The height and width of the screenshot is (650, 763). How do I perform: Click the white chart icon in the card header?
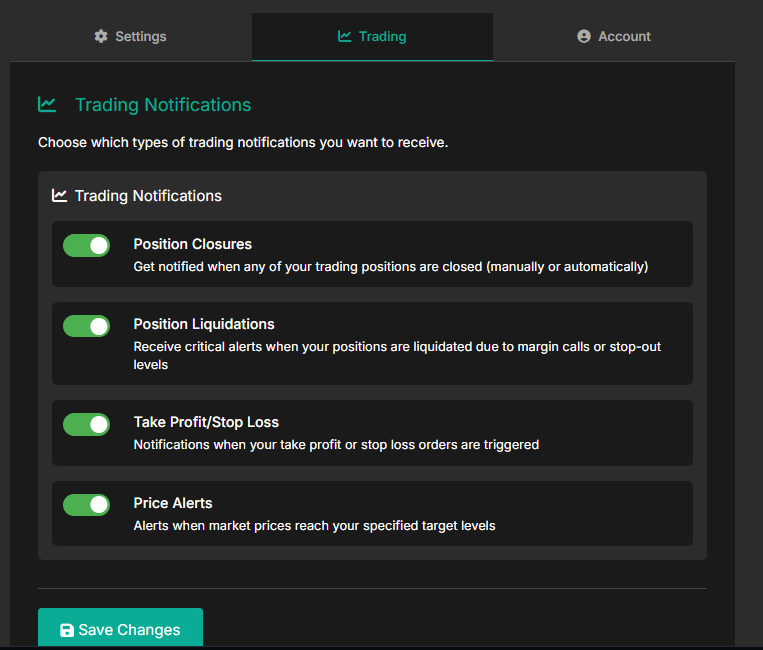point(60,196)
